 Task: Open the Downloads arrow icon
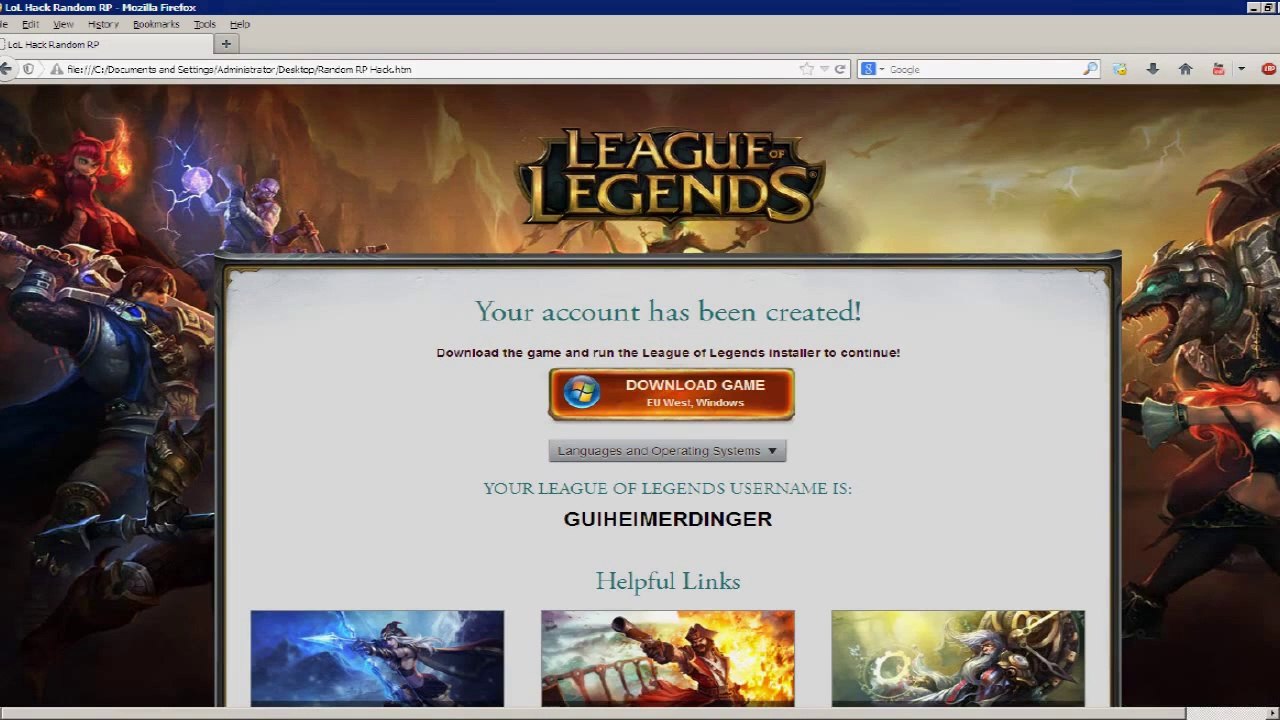click(1152, 69)
